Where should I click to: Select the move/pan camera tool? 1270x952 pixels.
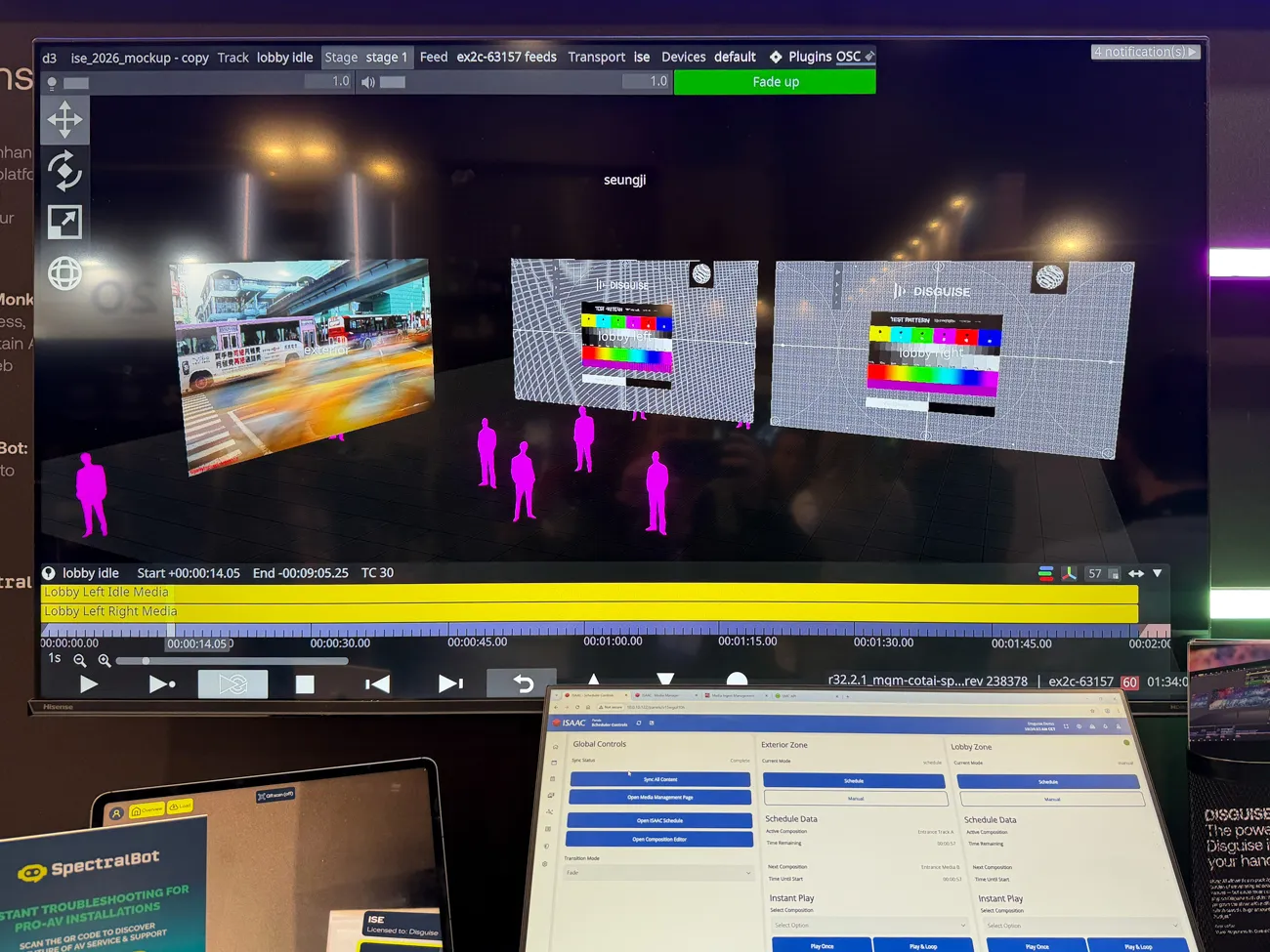tap(64, 120)
